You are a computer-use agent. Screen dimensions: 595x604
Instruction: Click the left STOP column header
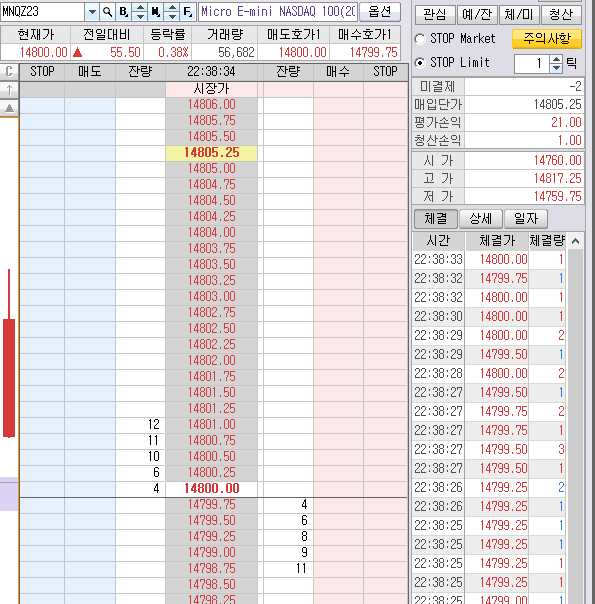pyautogui.click(x=42, y=72)
